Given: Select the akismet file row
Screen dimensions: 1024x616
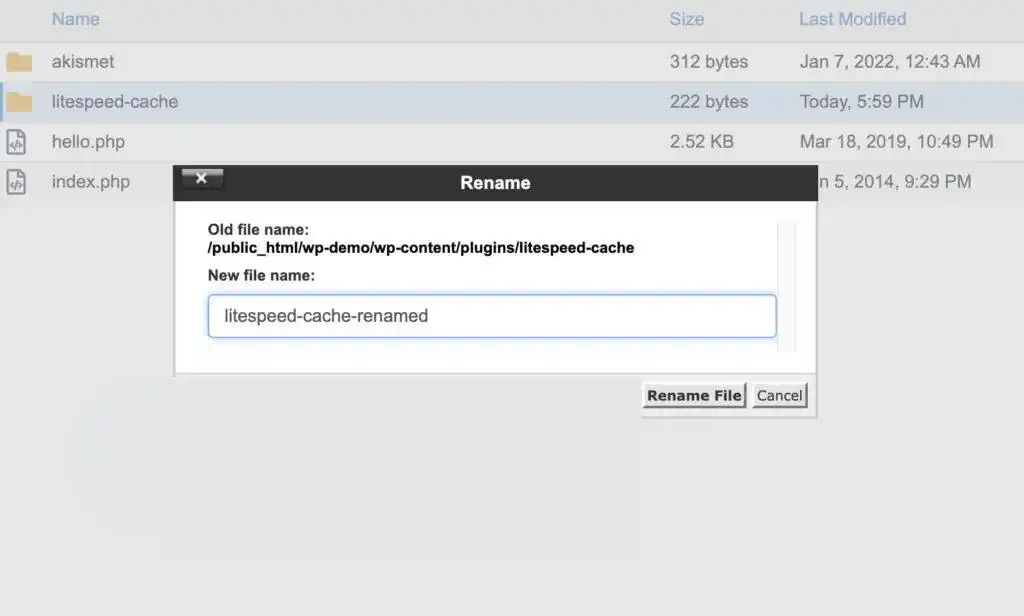Looking at the screenshot, I should tap(400, 61).
